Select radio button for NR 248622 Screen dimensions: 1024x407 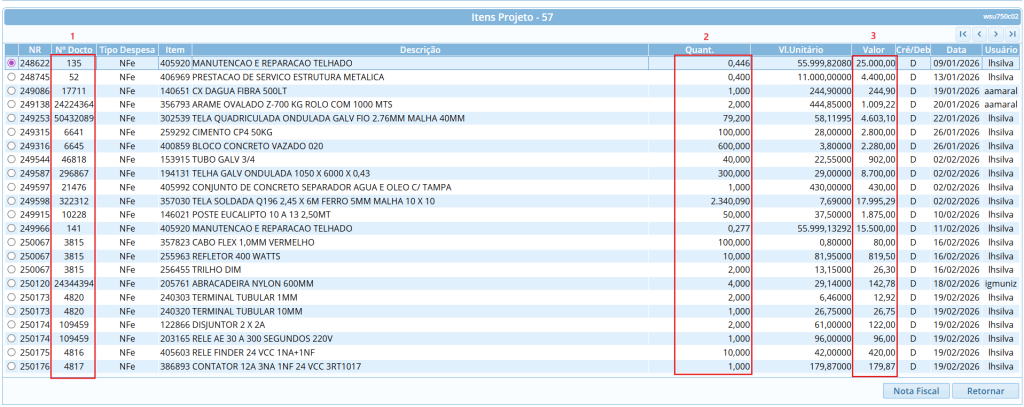tap(11, 63)
